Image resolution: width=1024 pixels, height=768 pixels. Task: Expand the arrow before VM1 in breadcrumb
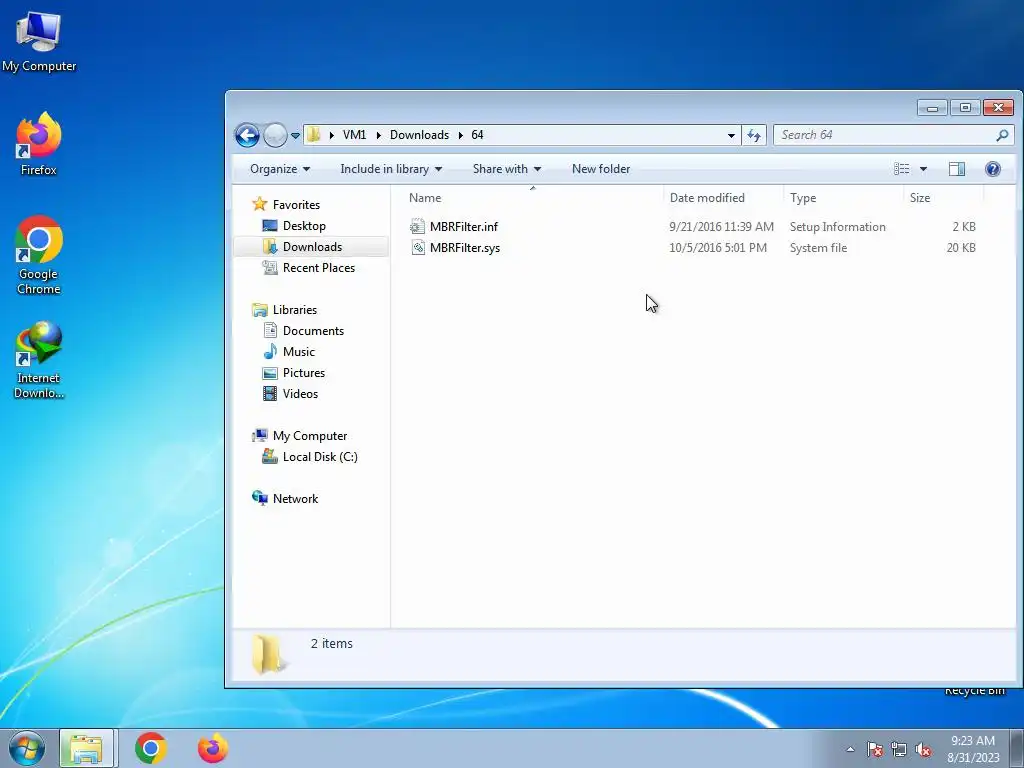click(332, 135)
